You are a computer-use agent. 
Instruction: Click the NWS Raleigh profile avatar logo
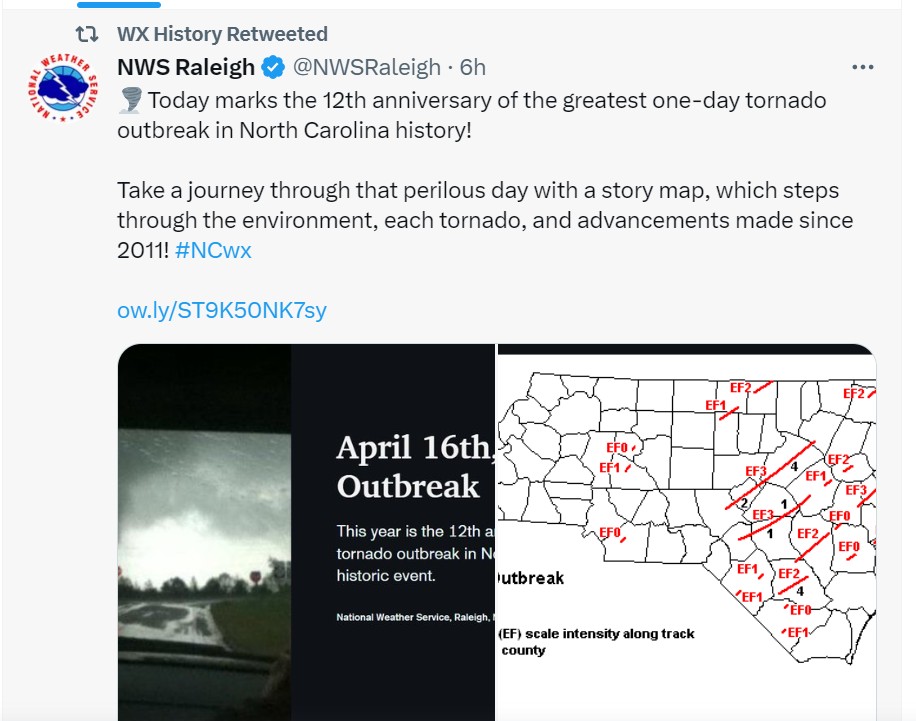[63, 88]
